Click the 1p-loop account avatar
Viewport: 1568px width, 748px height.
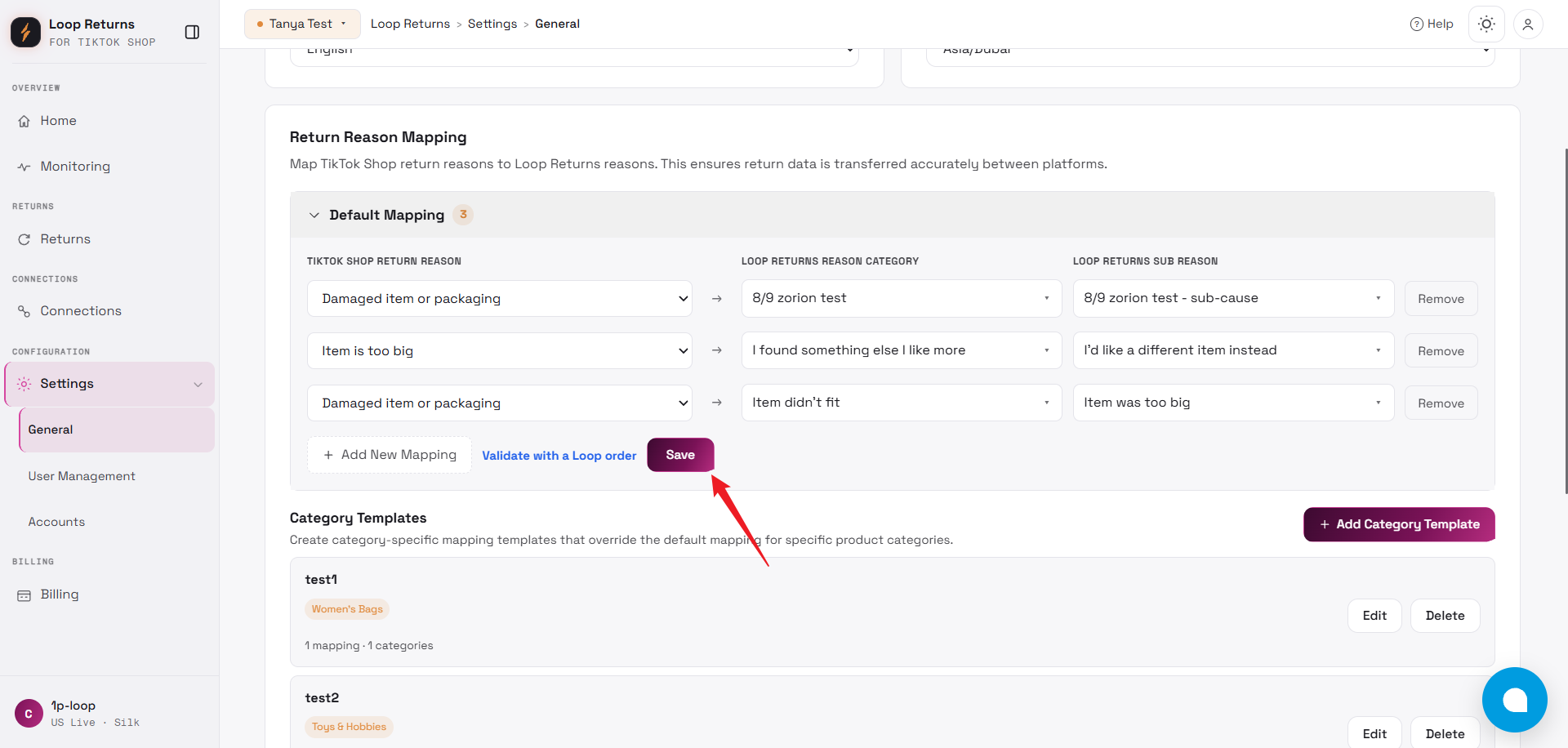pos(29,714)
